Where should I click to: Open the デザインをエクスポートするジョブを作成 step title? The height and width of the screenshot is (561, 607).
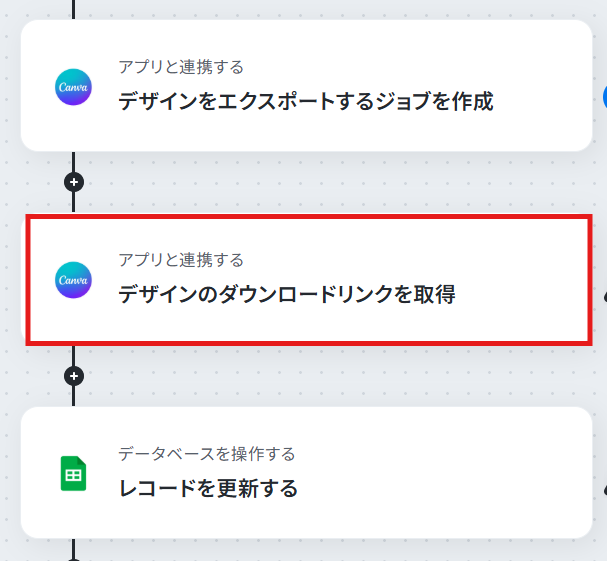[306, 101]
